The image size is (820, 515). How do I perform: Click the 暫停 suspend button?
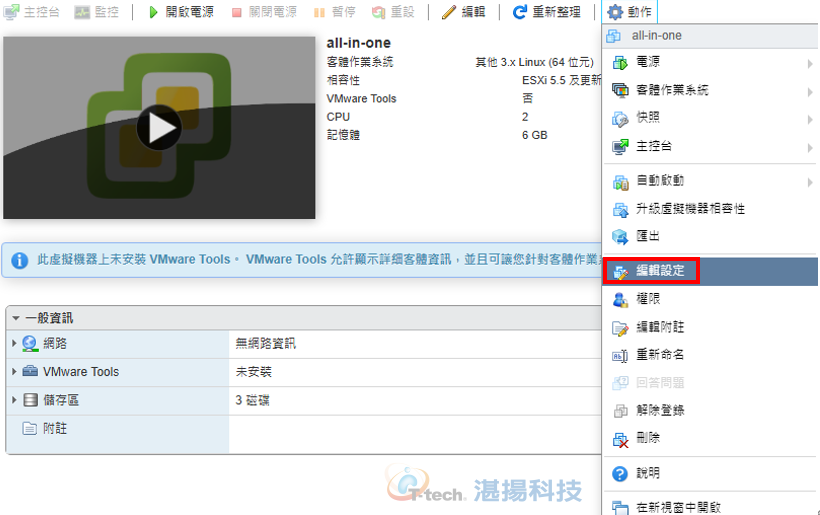pyautogui.click(x=335, y=12)
